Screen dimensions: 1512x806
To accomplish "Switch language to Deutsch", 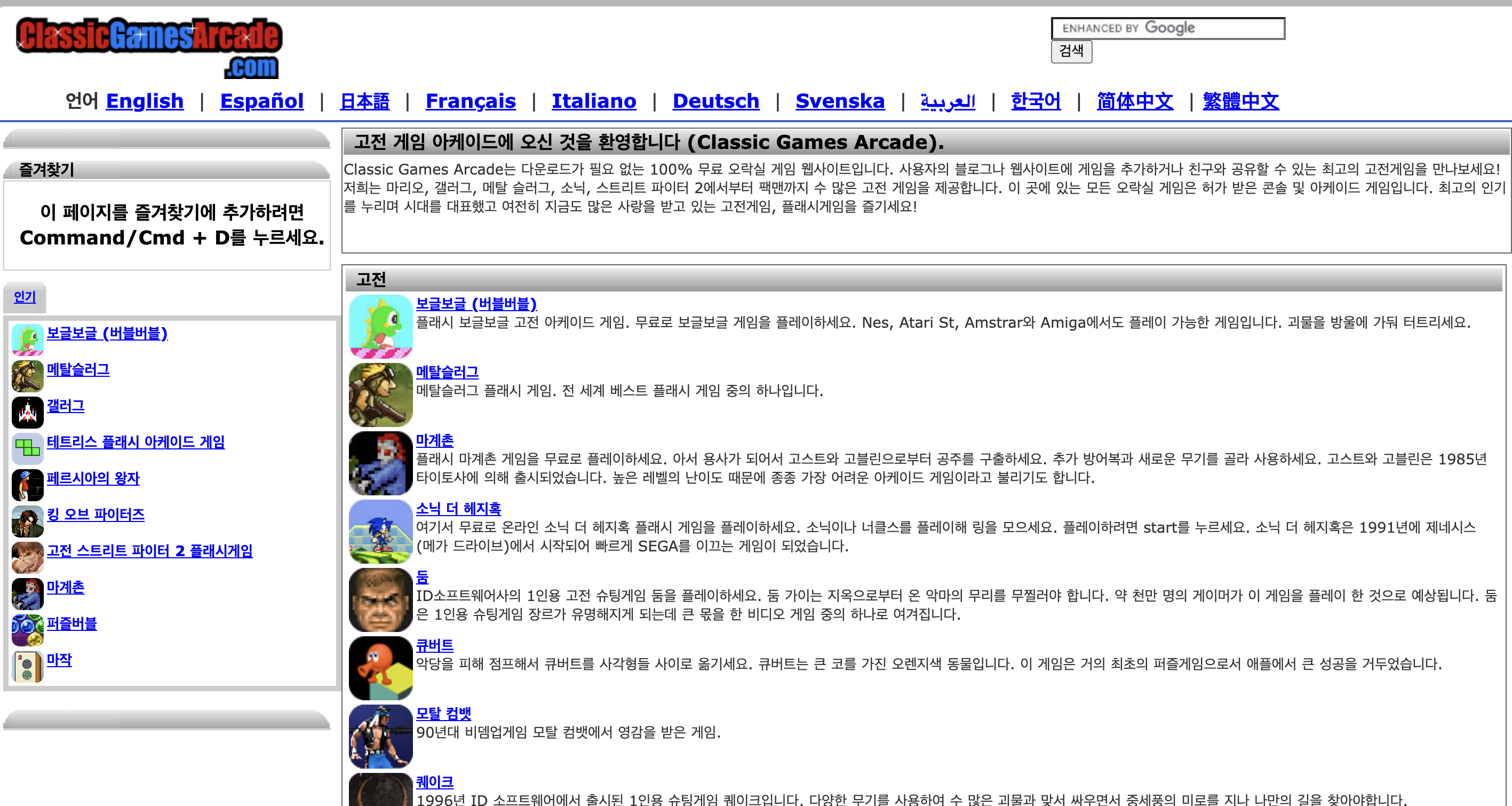I will [x=715, y=101].
